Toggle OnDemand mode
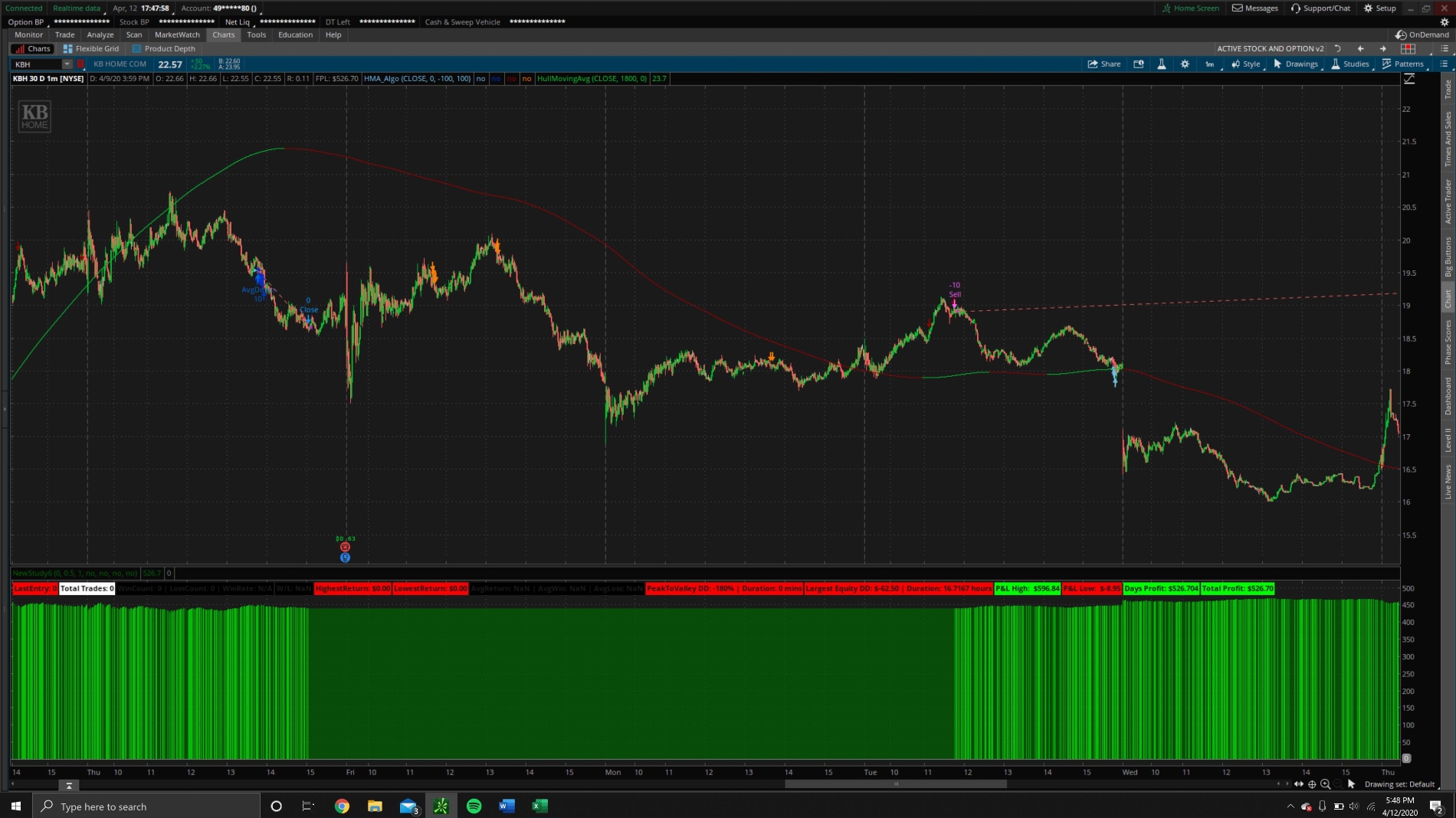Screen dimensions: 1456x818 [1422, 34]
